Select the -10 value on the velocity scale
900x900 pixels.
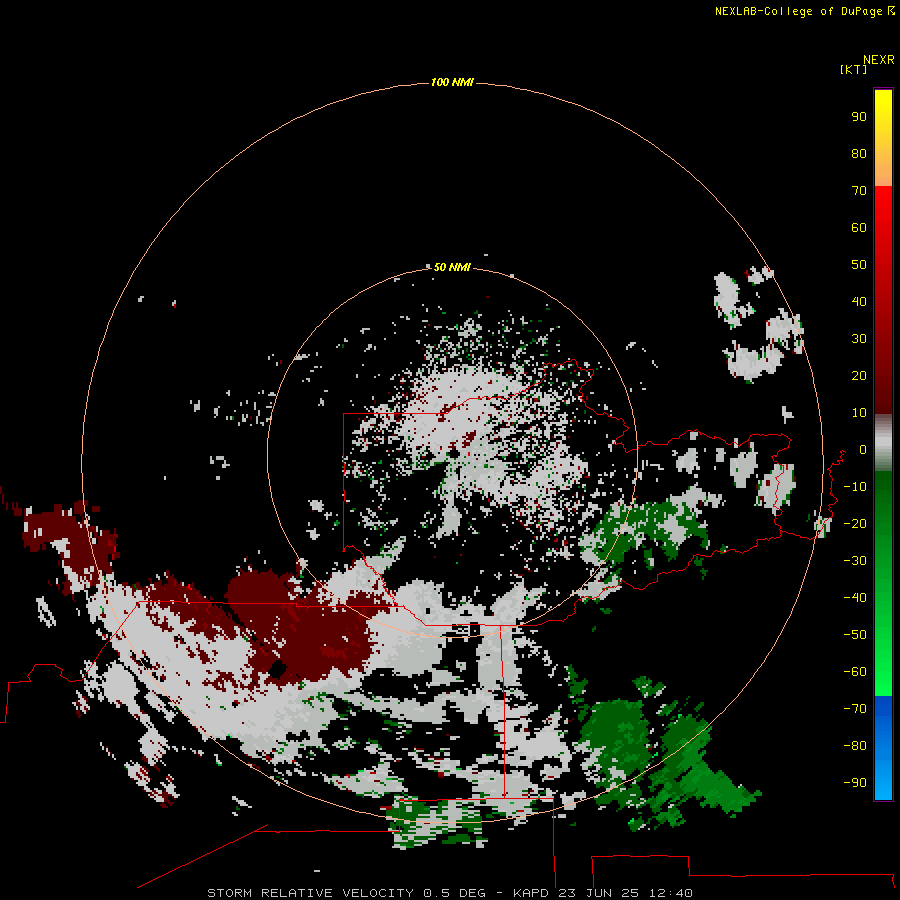click(x=855, y=487)
